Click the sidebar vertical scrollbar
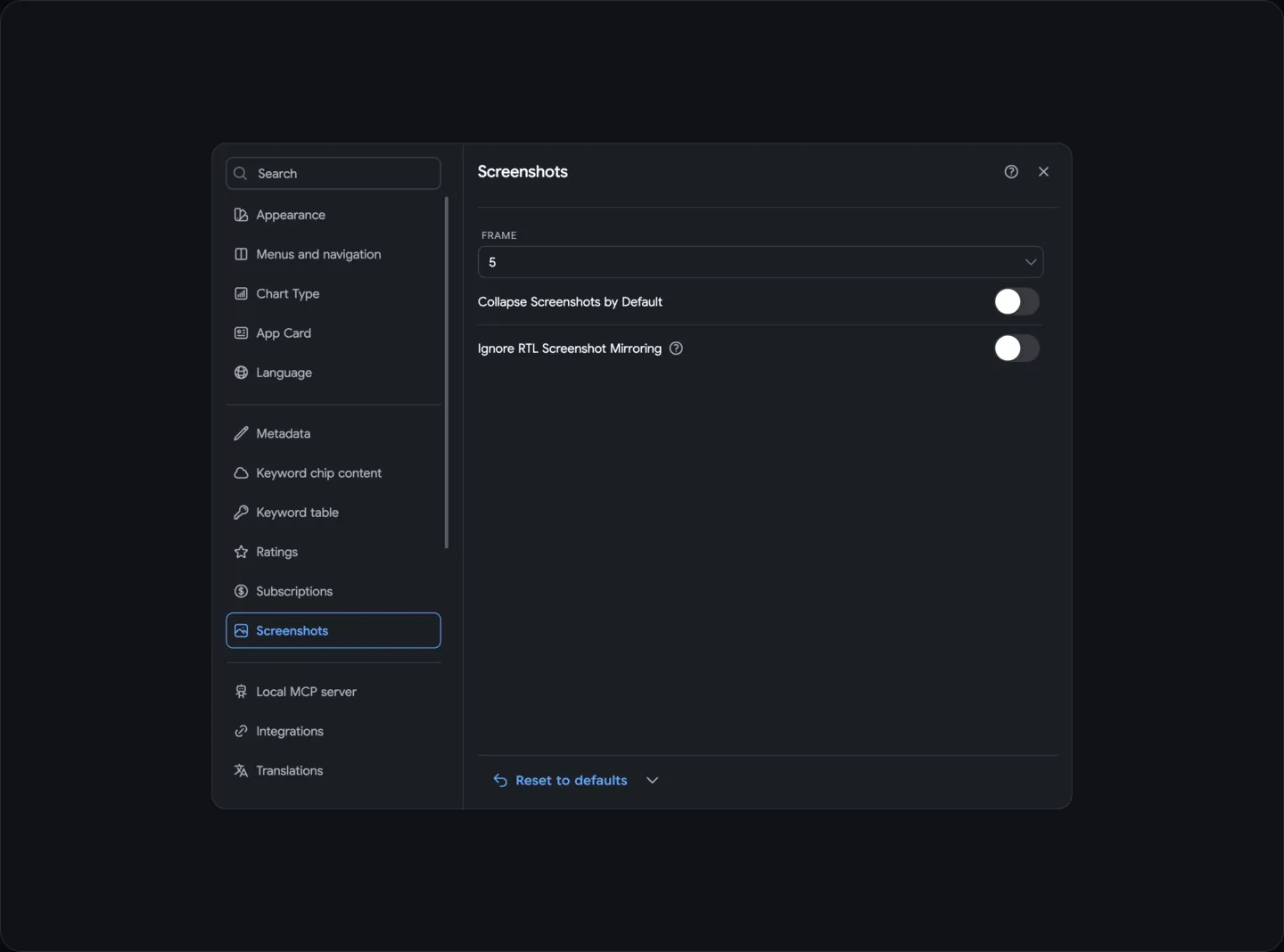This screenshot has height=952, width=1284. 447,373
